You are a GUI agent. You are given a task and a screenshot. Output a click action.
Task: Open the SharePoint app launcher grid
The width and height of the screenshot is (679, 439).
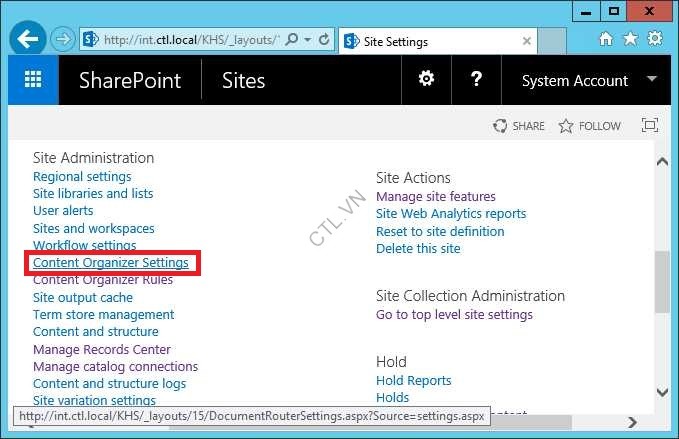tap(33, 80)
